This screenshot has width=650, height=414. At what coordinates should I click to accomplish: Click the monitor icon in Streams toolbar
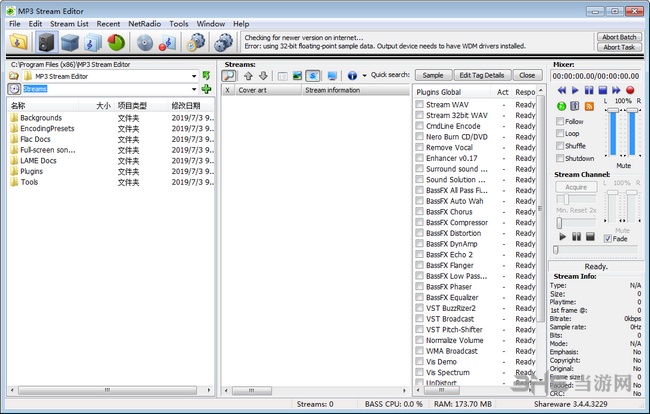coord(332,75)
